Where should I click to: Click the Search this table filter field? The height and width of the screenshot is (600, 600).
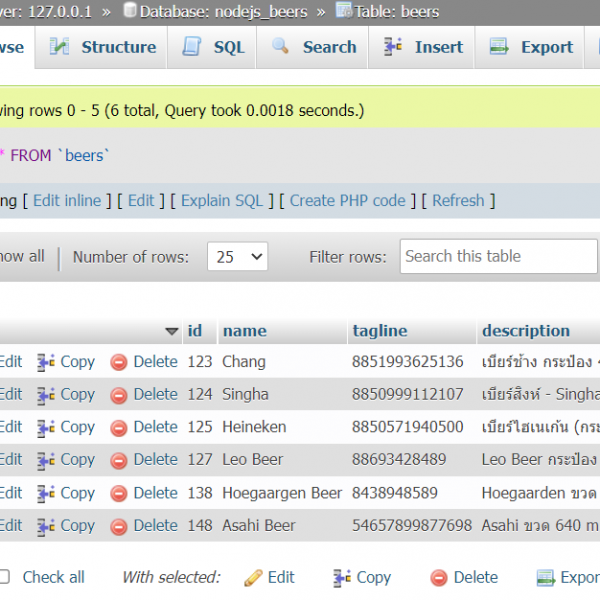click(x=498, y=257)
